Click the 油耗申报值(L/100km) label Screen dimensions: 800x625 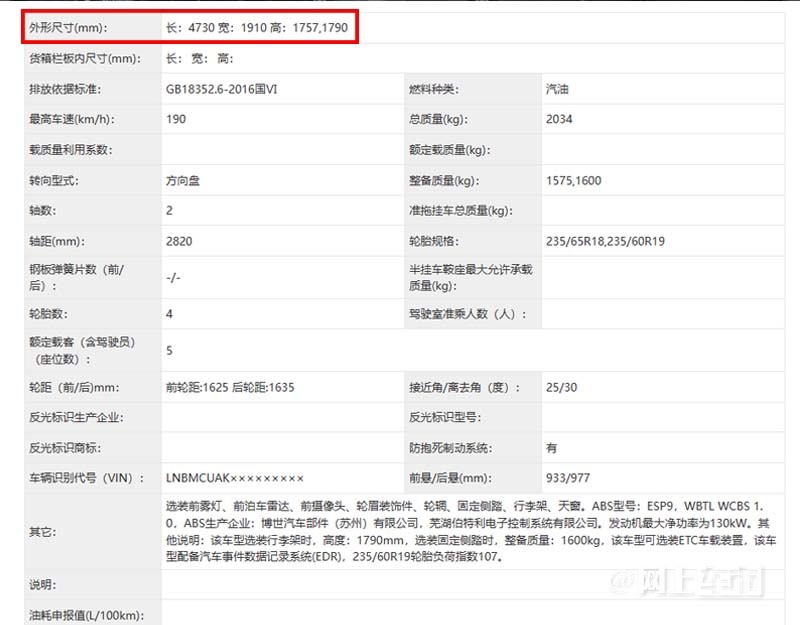pyautogui.click(x=86, y=615)
